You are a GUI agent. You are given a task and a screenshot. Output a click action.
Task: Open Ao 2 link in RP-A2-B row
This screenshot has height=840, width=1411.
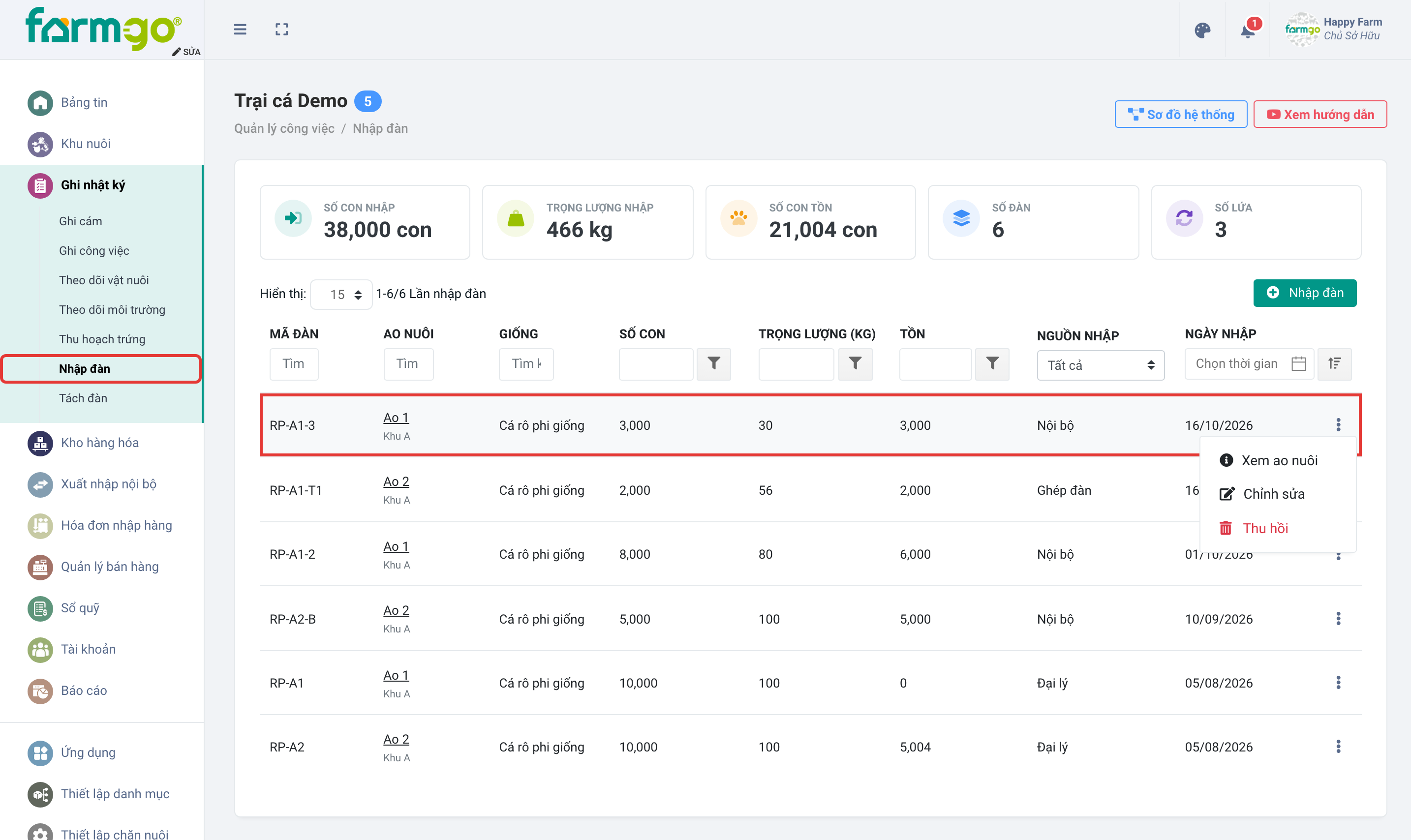396,610
